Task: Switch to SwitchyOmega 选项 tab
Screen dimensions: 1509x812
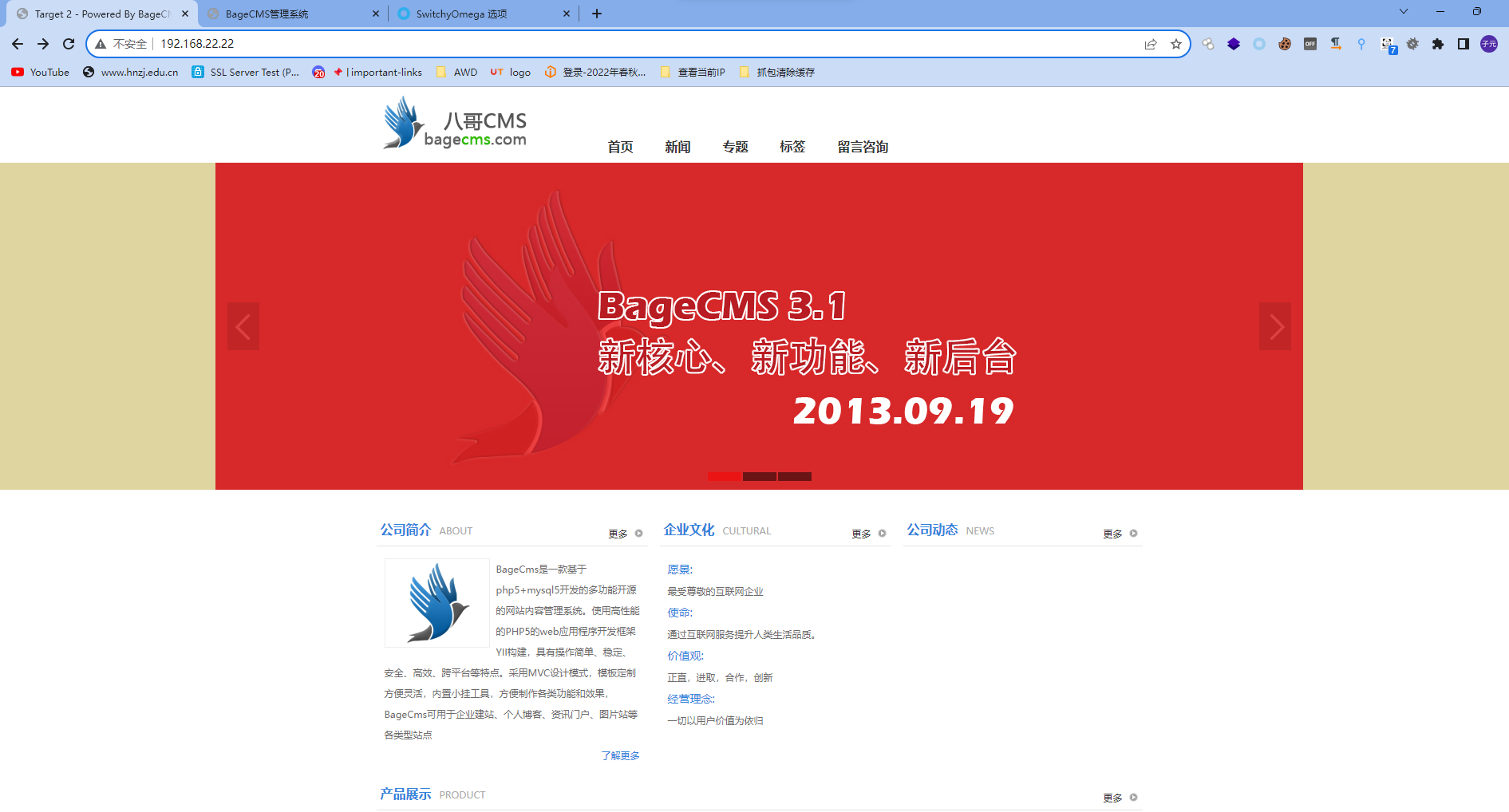Action: pos(484,14)
